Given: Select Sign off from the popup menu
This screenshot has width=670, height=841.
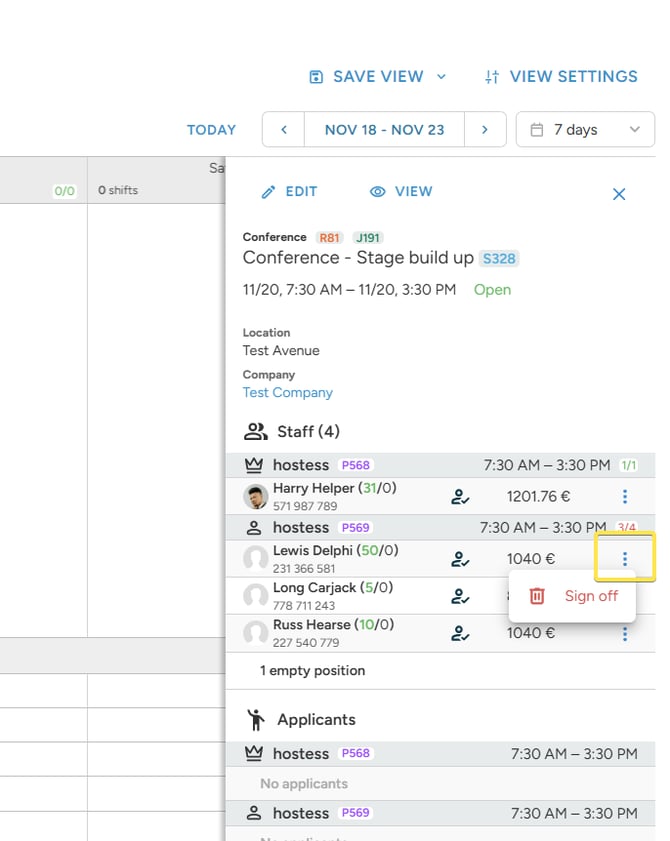Looking at the screenshot, I should point(572,596).
